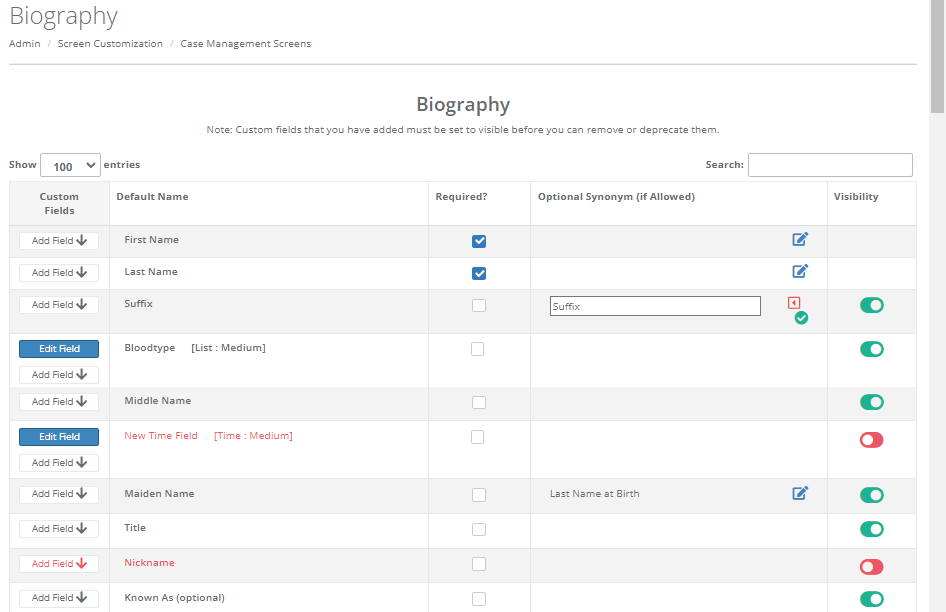Click inside the Search box
The image size is (946, 612).
[830, 164]
